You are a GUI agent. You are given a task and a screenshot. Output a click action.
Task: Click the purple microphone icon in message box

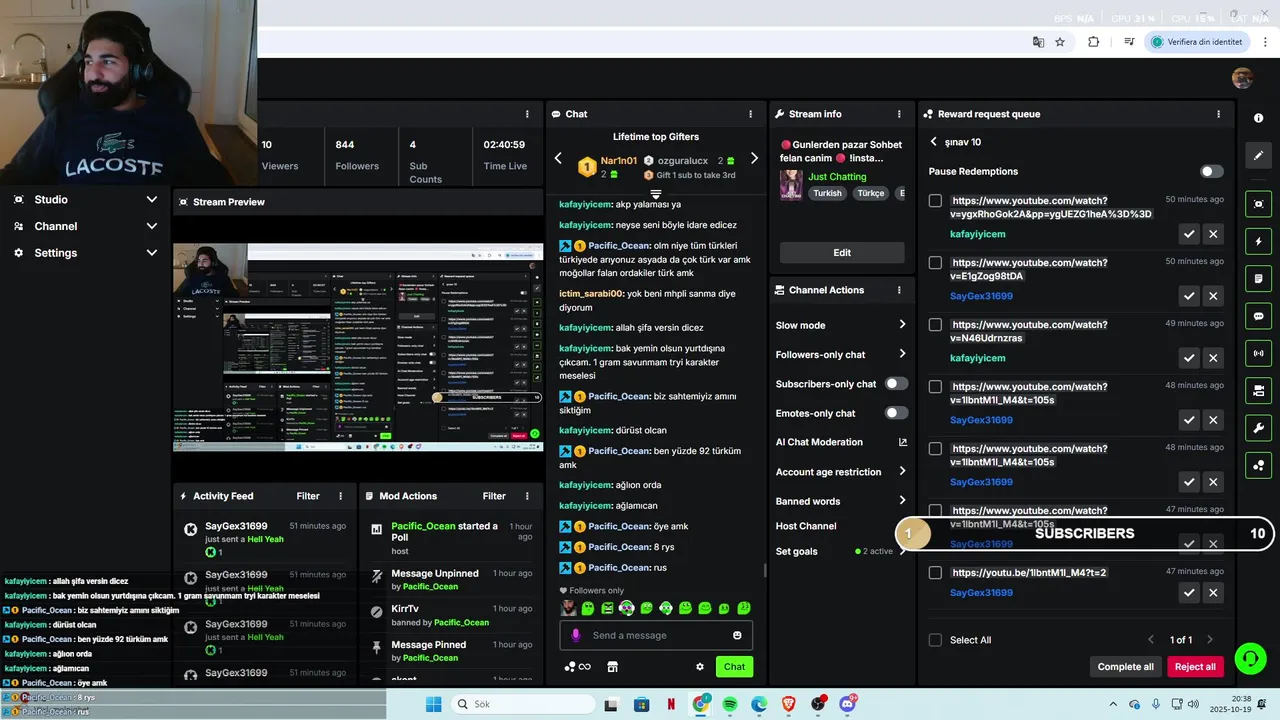[x=575, y=635]
